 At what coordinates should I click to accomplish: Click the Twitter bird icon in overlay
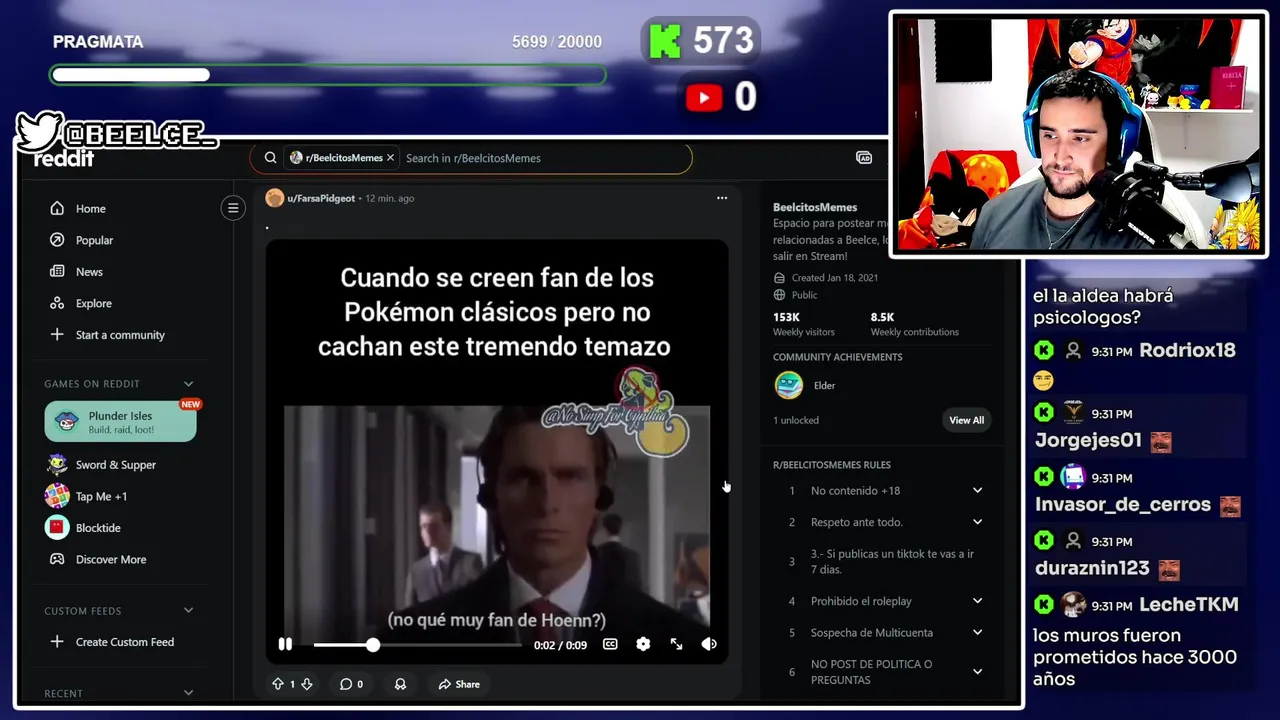point(40,131)
